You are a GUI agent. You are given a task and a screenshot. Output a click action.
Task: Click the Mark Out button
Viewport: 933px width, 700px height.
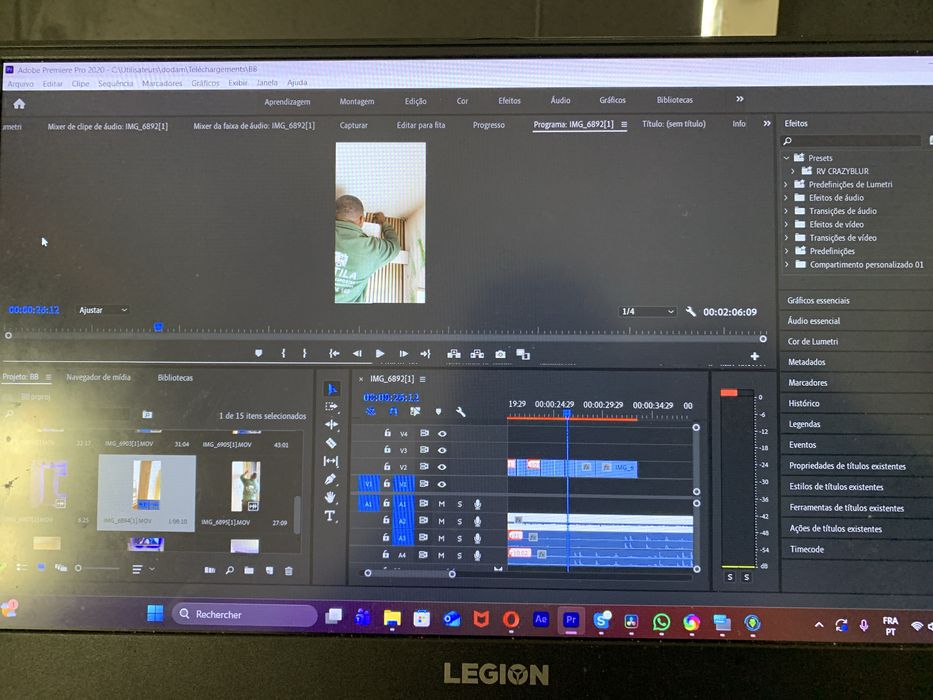305,353
